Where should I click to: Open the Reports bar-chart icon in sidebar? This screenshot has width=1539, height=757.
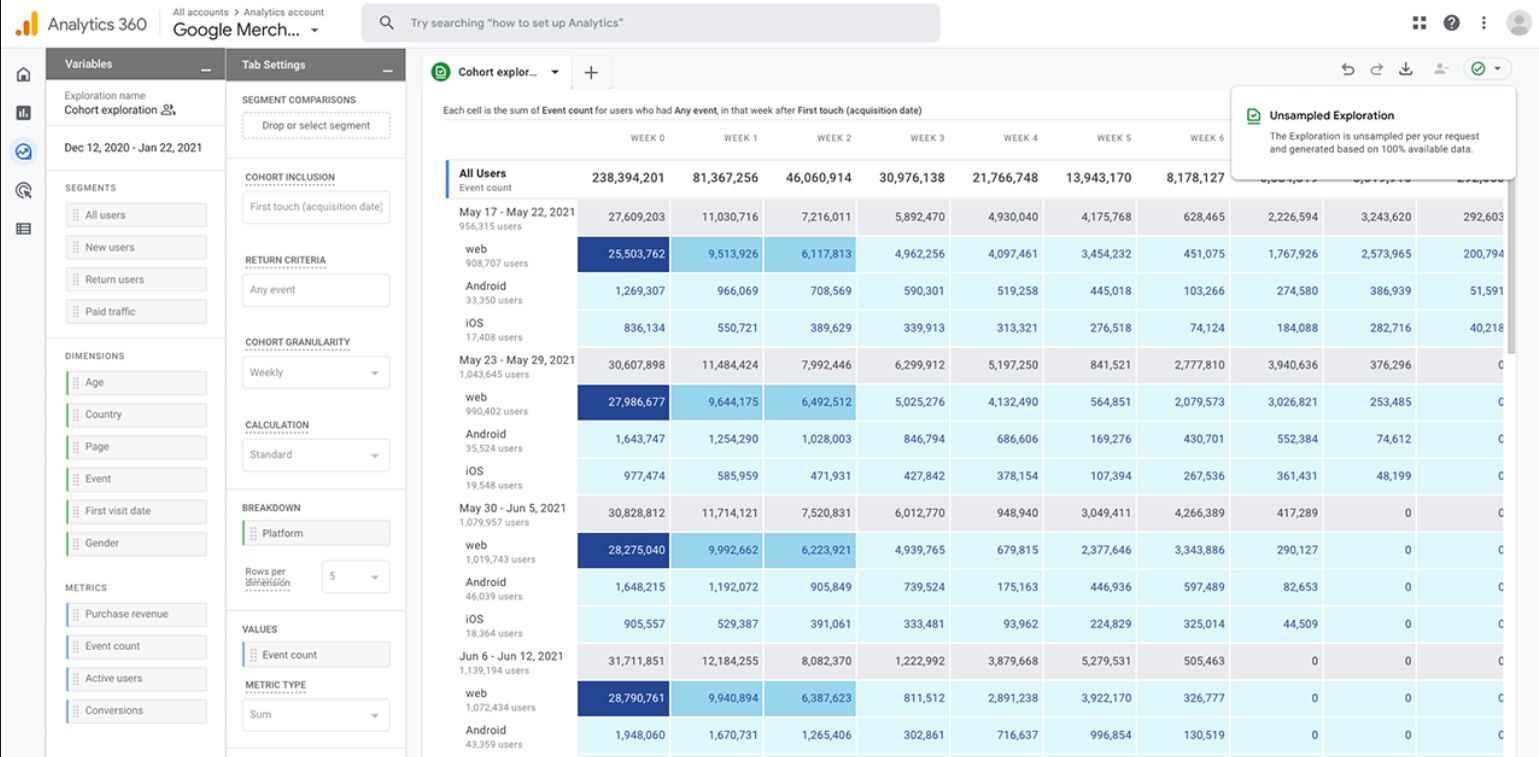tap(23, 113)
